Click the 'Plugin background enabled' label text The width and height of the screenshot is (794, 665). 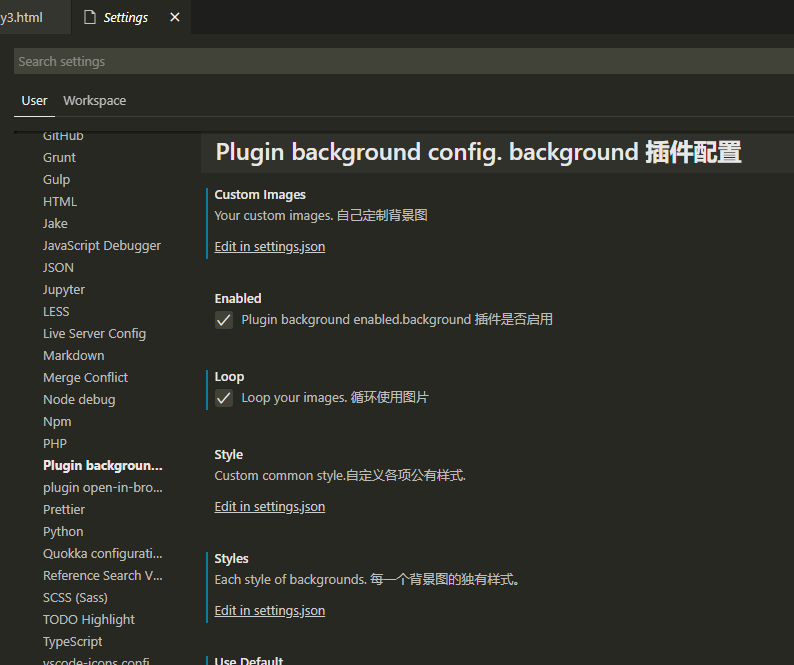tap(397, 320)
